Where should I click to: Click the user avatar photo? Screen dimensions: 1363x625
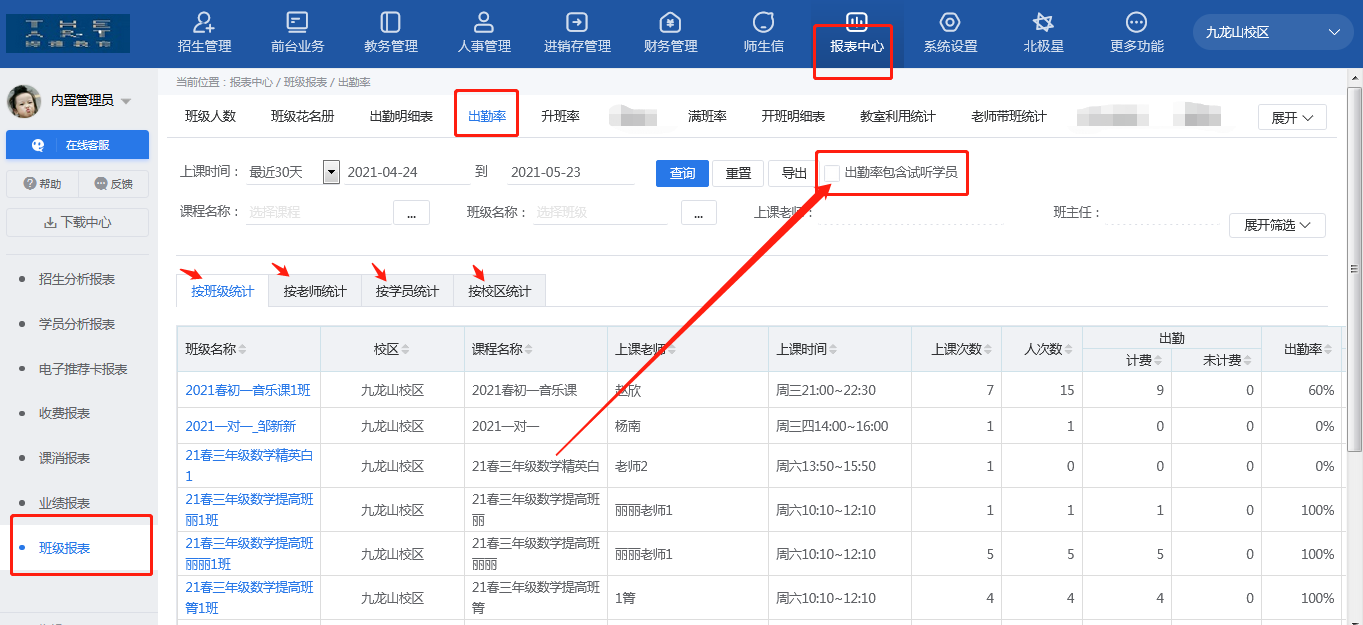24,100
